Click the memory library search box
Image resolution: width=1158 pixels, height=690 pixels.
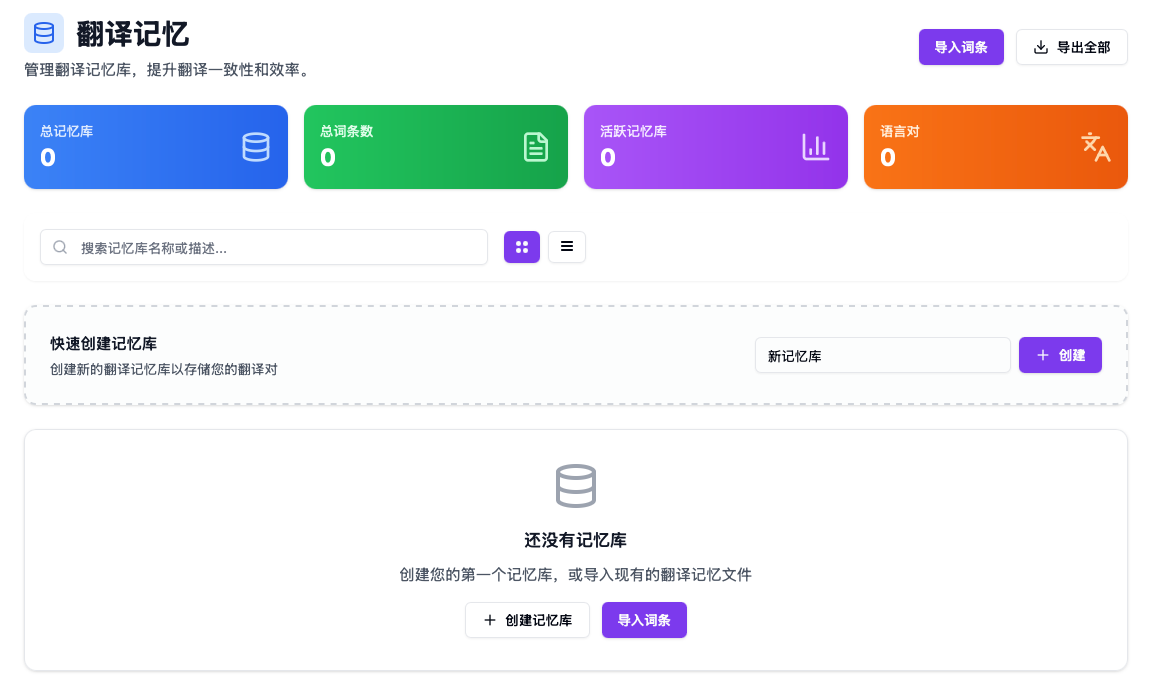(x=263, y=246)
